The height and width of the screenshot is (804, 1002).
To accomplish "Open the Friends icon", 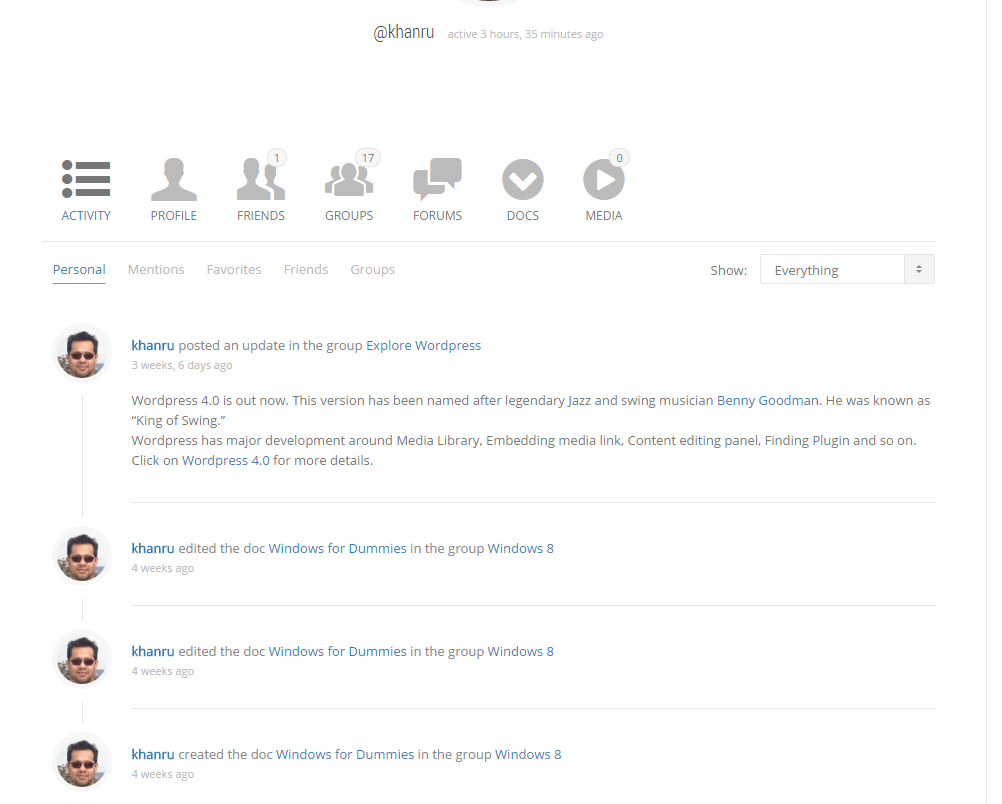I will pos(260,180).
